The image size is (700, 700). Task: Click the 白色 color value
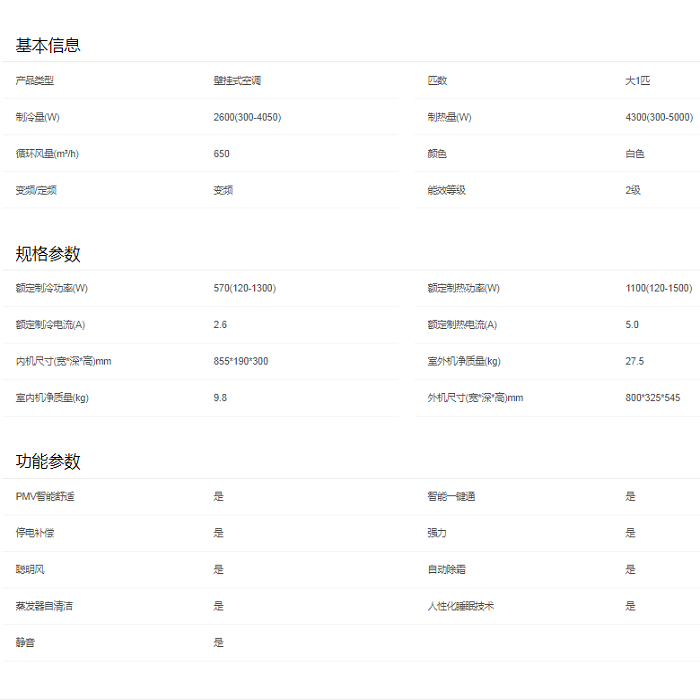pos(635,154)
